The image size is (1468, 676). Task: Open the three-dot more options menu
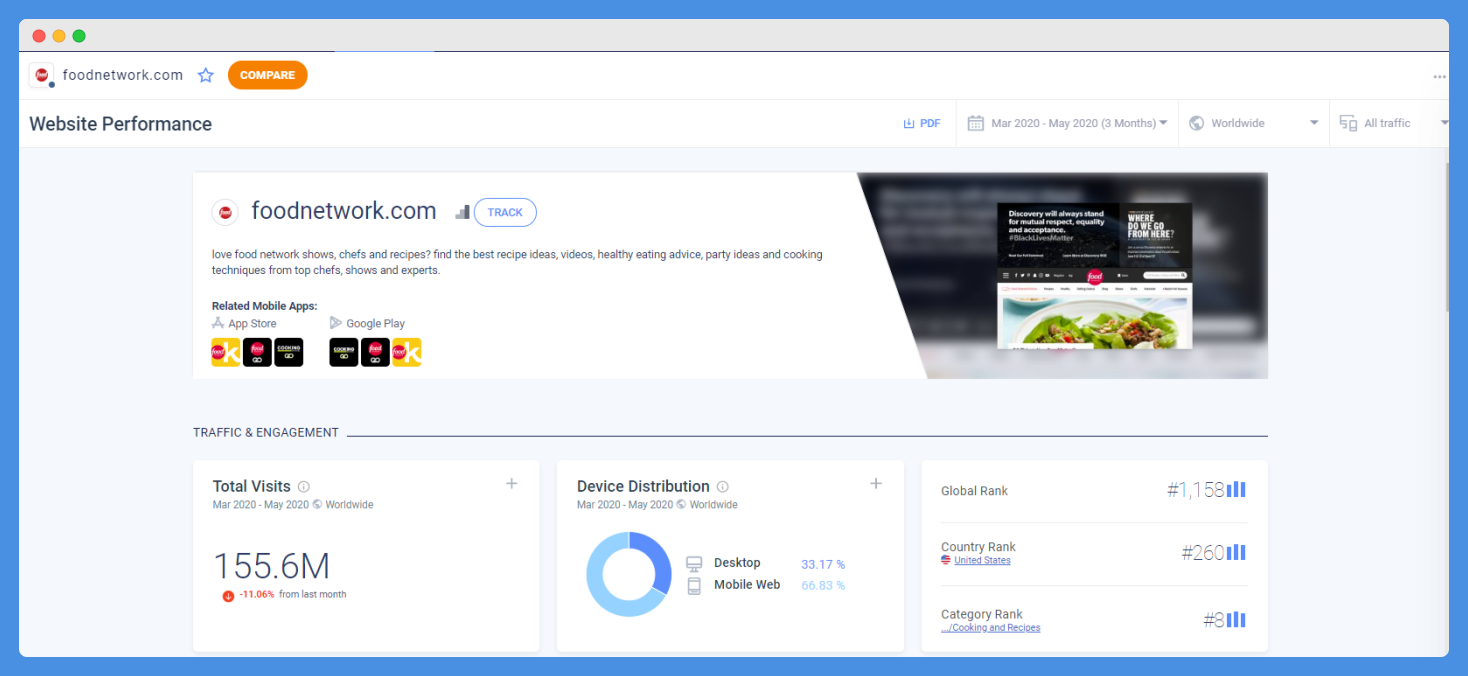(1439, 76)
